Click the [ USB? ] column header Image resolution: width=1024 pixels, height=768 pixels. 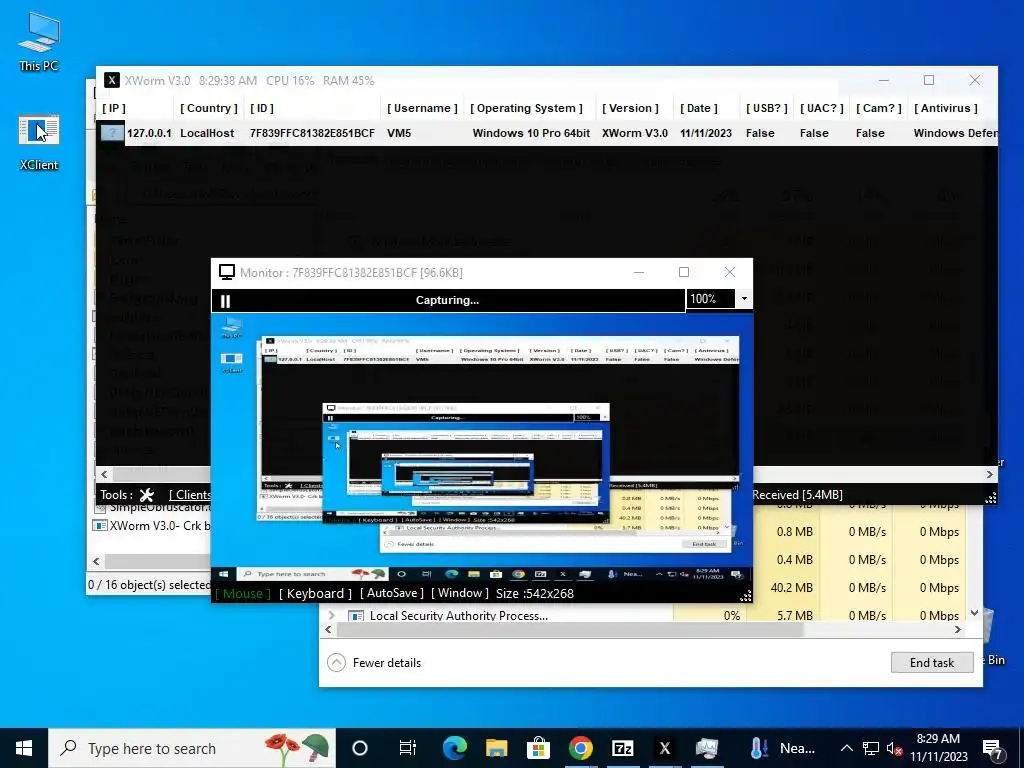(767, 108)
